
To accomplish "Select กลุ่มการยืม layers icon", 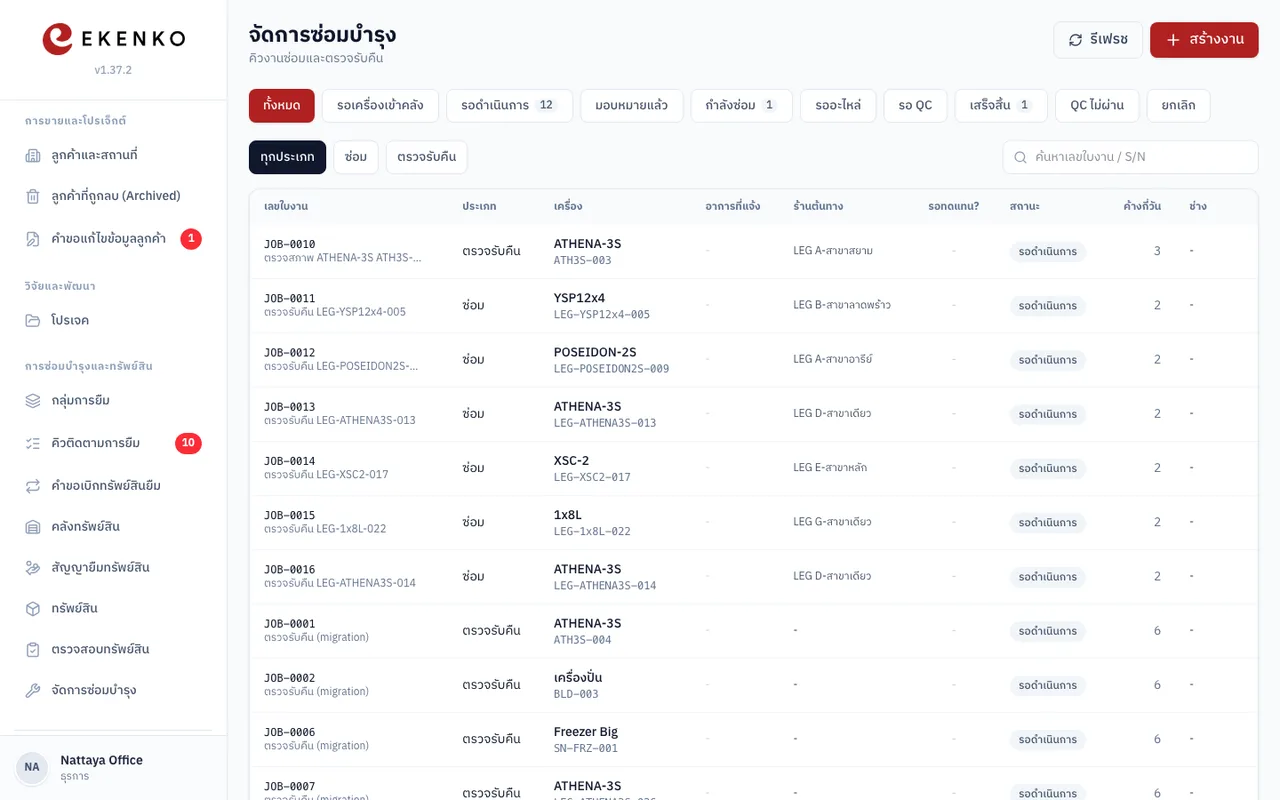I will pyautogui.click(x=33, y=400).
